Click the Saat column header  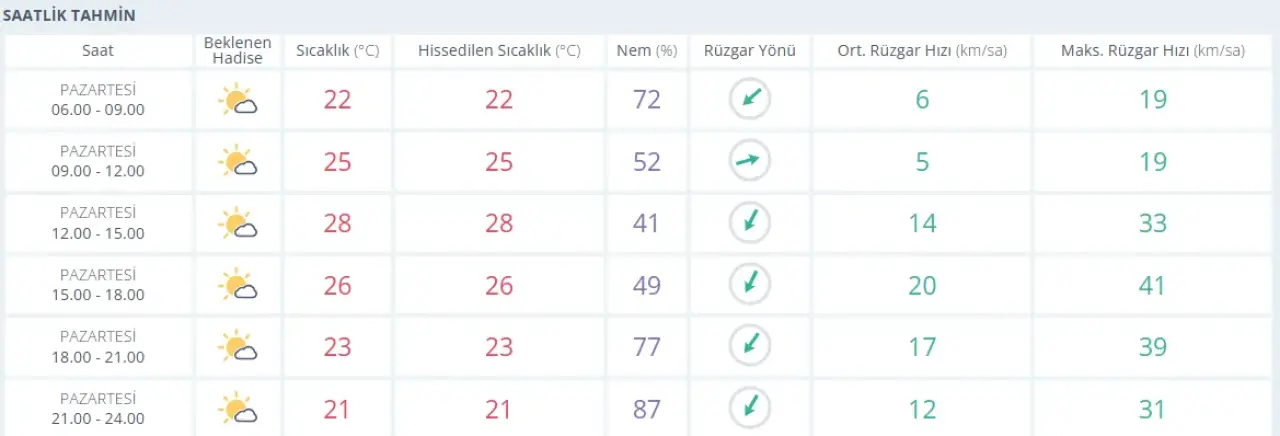click(98, 51)
